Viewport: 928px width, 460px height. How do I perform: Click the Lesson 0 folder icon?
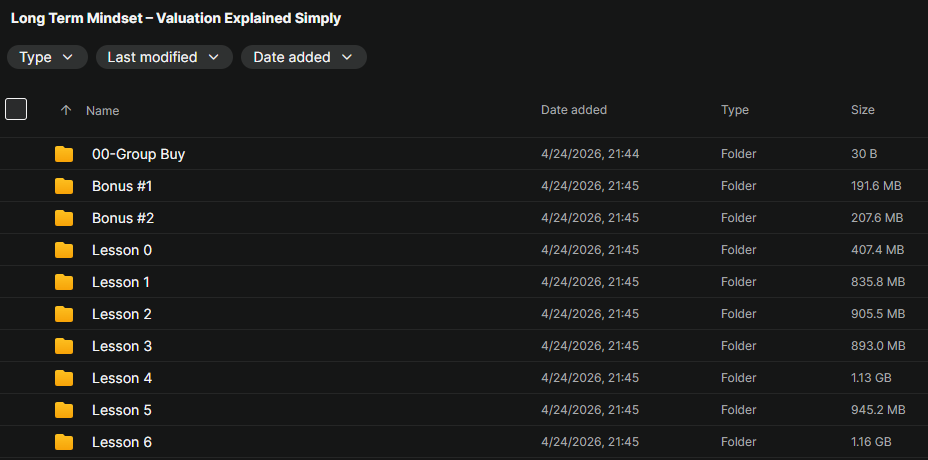tap(64, 250)
